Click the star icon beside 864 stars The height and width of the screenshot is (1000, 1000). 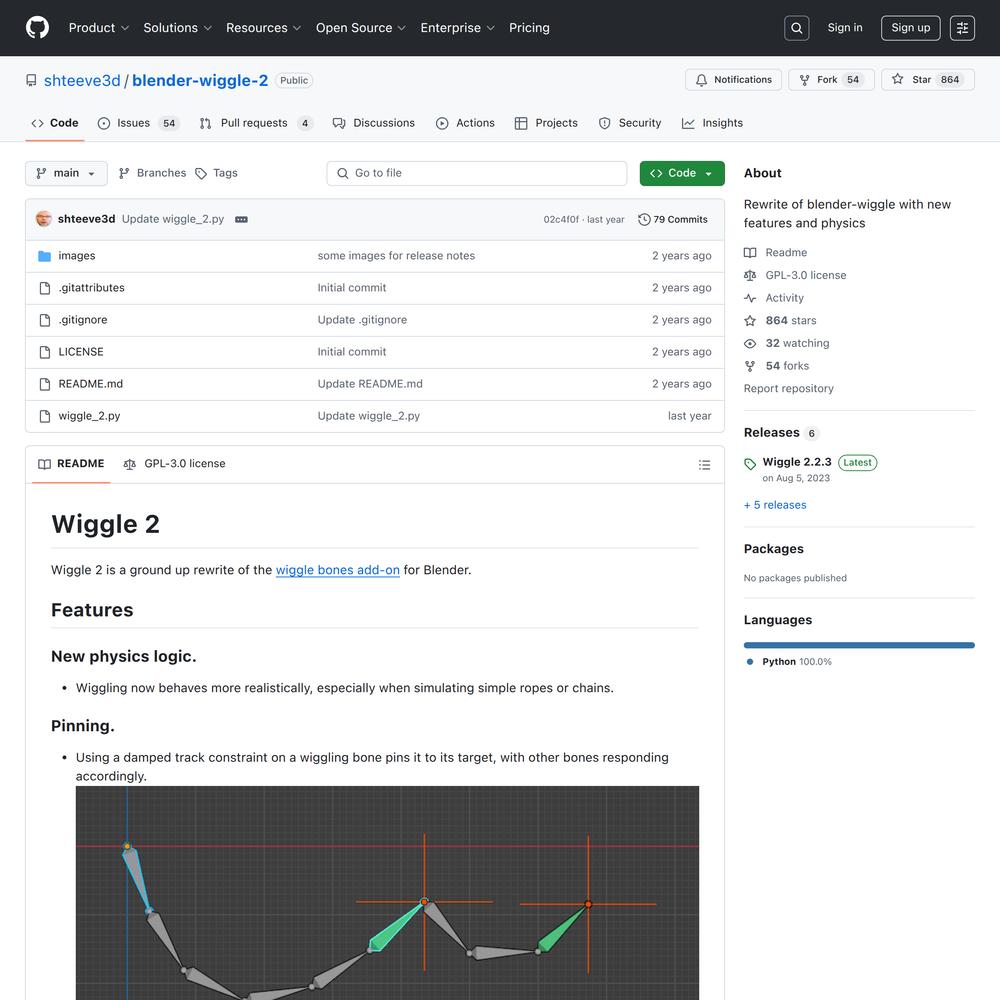click(x=750, y=320)
